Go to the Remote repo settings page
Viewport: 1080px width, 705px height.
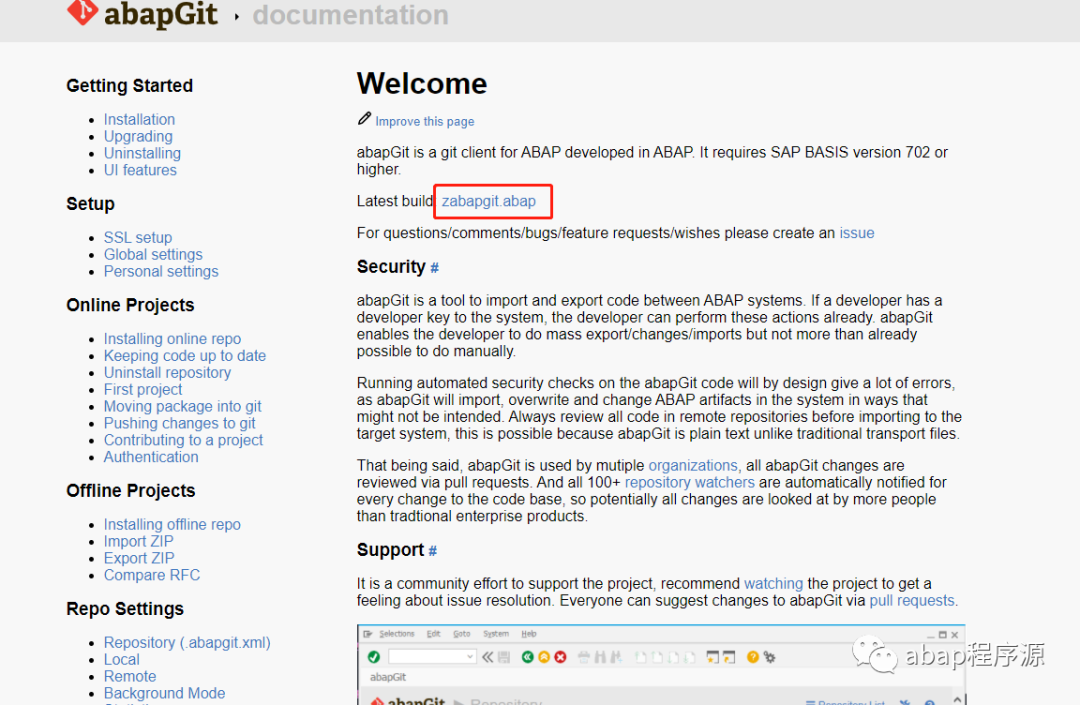130,676
